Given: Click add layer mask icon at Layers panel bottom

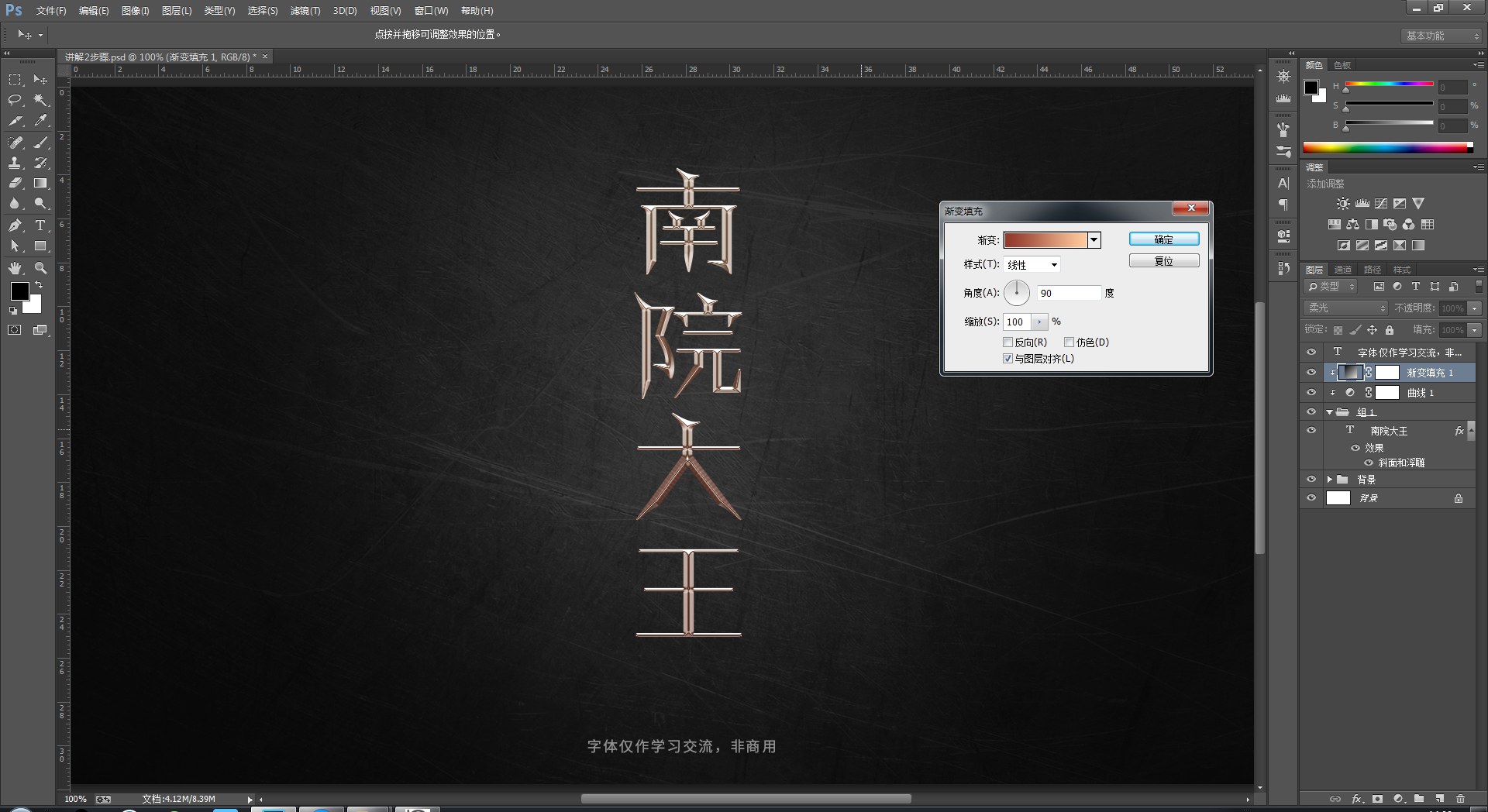Looking at the screenshot, I should tap(1377, 799).
